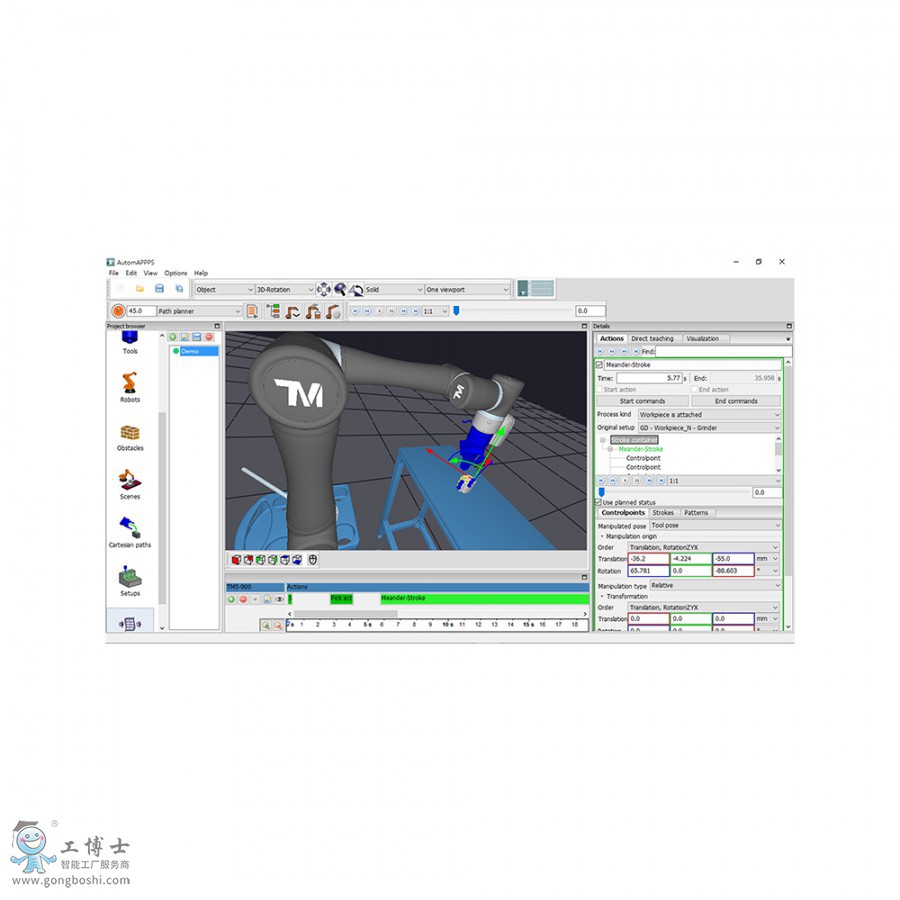900x900 pixels.
Task: Open the Process kind dropdown
Action: (x=709, y=414)
